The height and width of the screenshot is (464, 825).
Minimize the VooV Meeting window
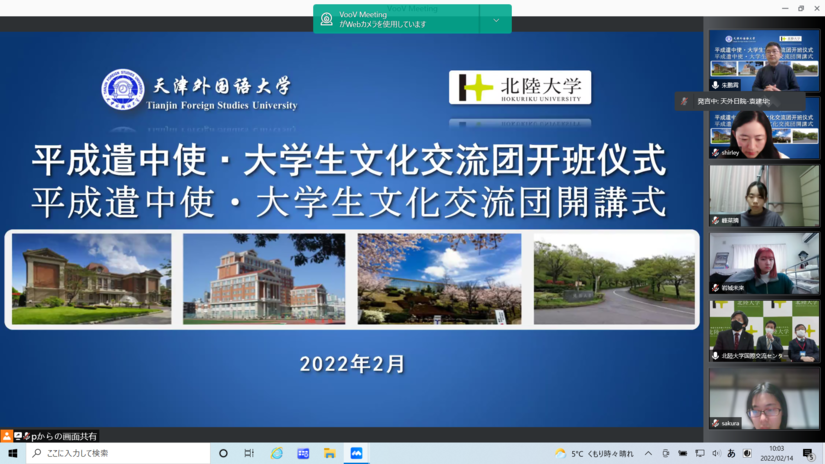pos(785,8)
